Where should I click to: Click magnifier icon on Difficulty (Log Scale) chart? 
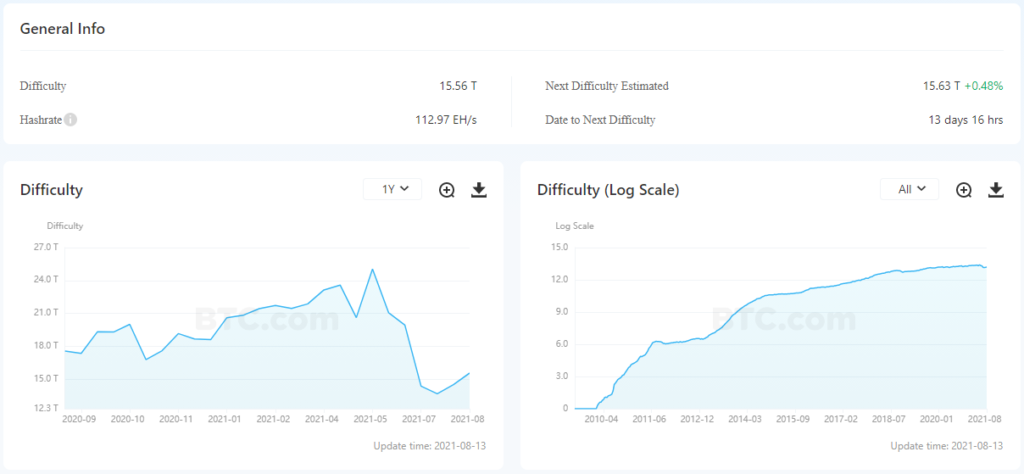click(x=964, y=190)
